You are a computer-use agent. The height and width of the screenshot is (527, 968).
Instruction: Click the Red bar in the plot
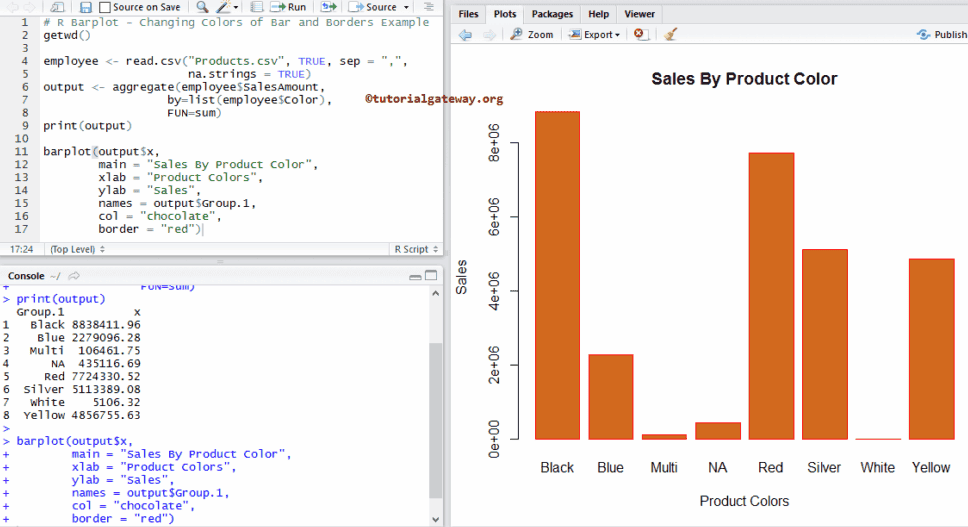771,296
